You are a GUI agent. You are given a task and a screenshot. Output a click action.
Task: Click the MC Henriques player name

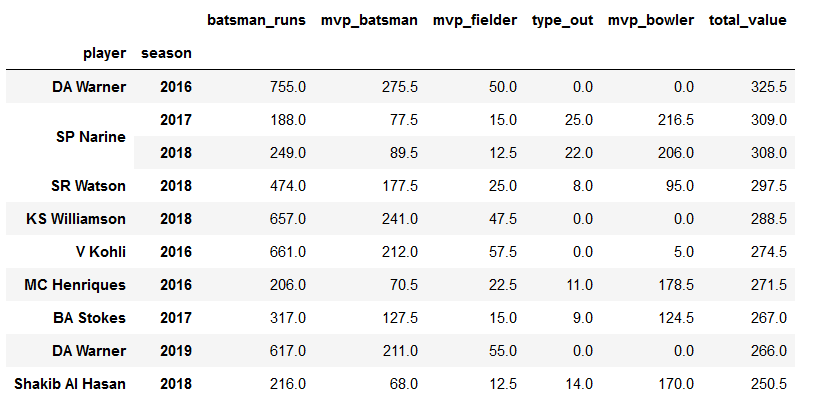point(74,284)
